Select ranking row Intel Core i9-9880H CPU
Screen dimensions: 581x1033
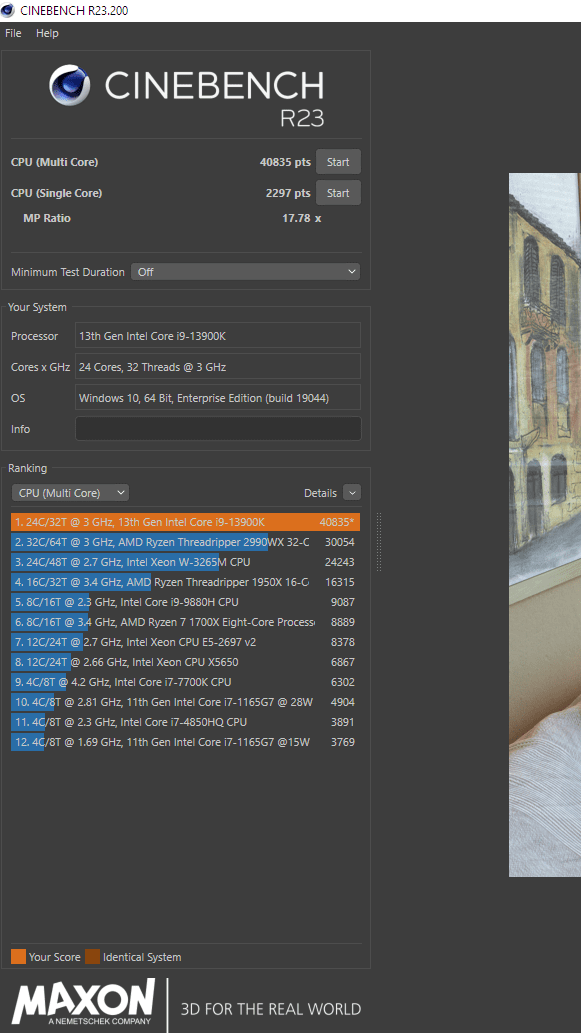[186, 602]
